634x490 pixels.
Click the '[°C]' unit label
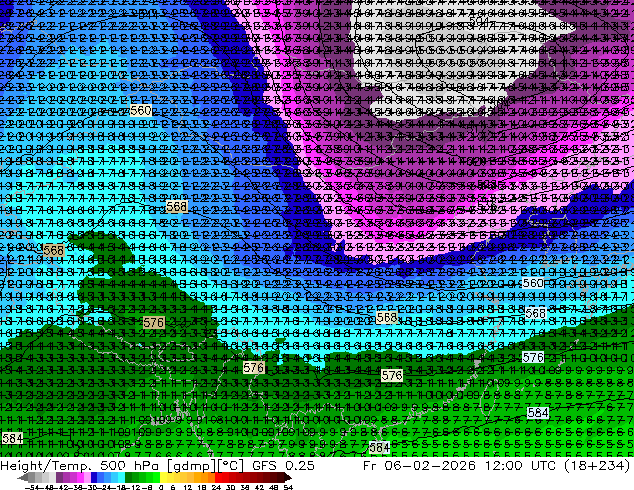tap(230, 466)
